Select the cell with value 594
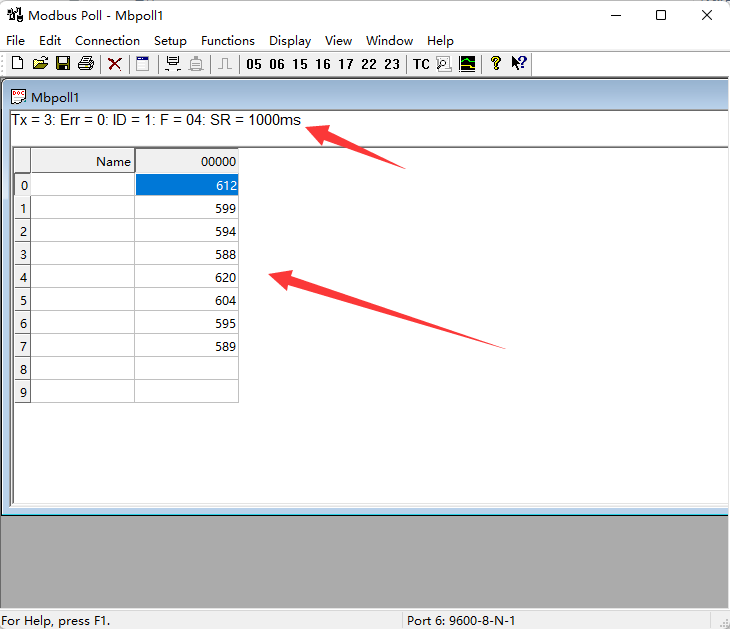Viewport: 730px width, 629px height. [187, 231]
